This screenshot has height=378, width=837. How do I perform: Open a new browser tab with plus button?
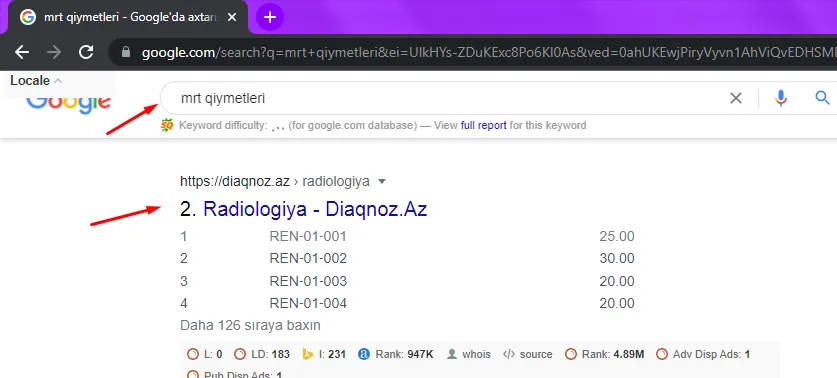click(x=270, y=17)
